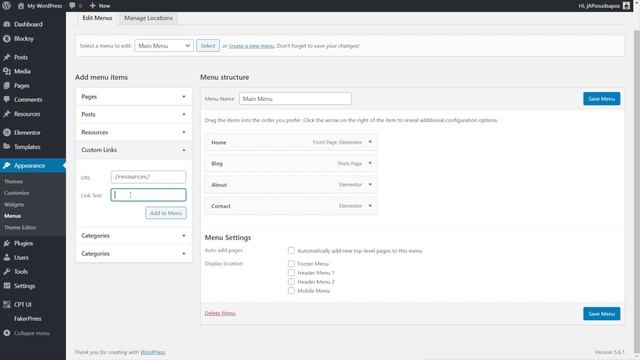Click the Plugins plug icon

pyautogui.click(x=7, y=243)
